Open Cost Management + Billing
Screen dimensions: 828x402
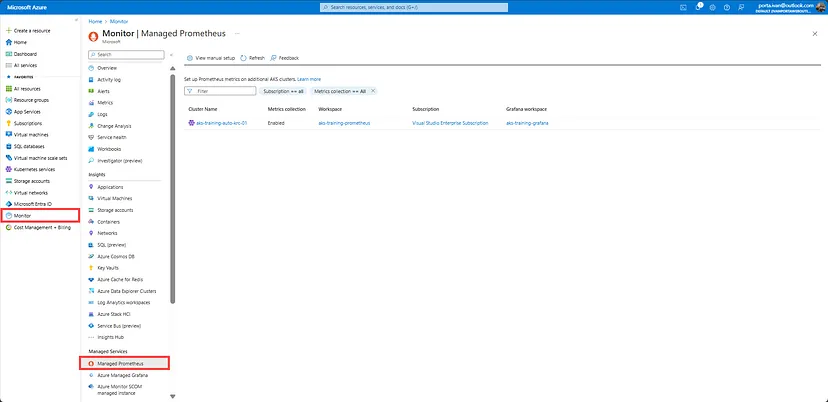[42, 227]
